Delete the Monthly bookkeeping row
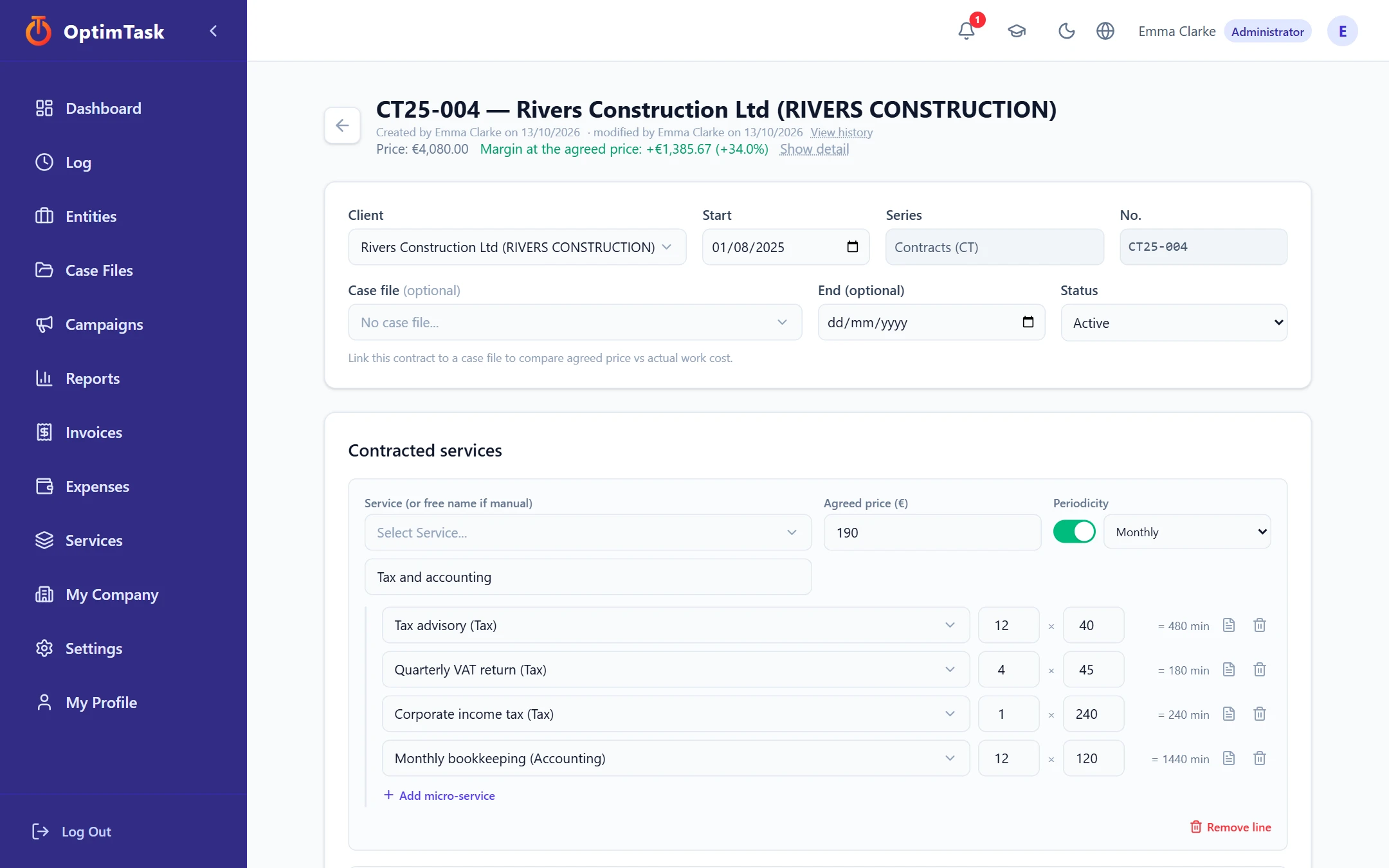 (x=1260, y=758)
